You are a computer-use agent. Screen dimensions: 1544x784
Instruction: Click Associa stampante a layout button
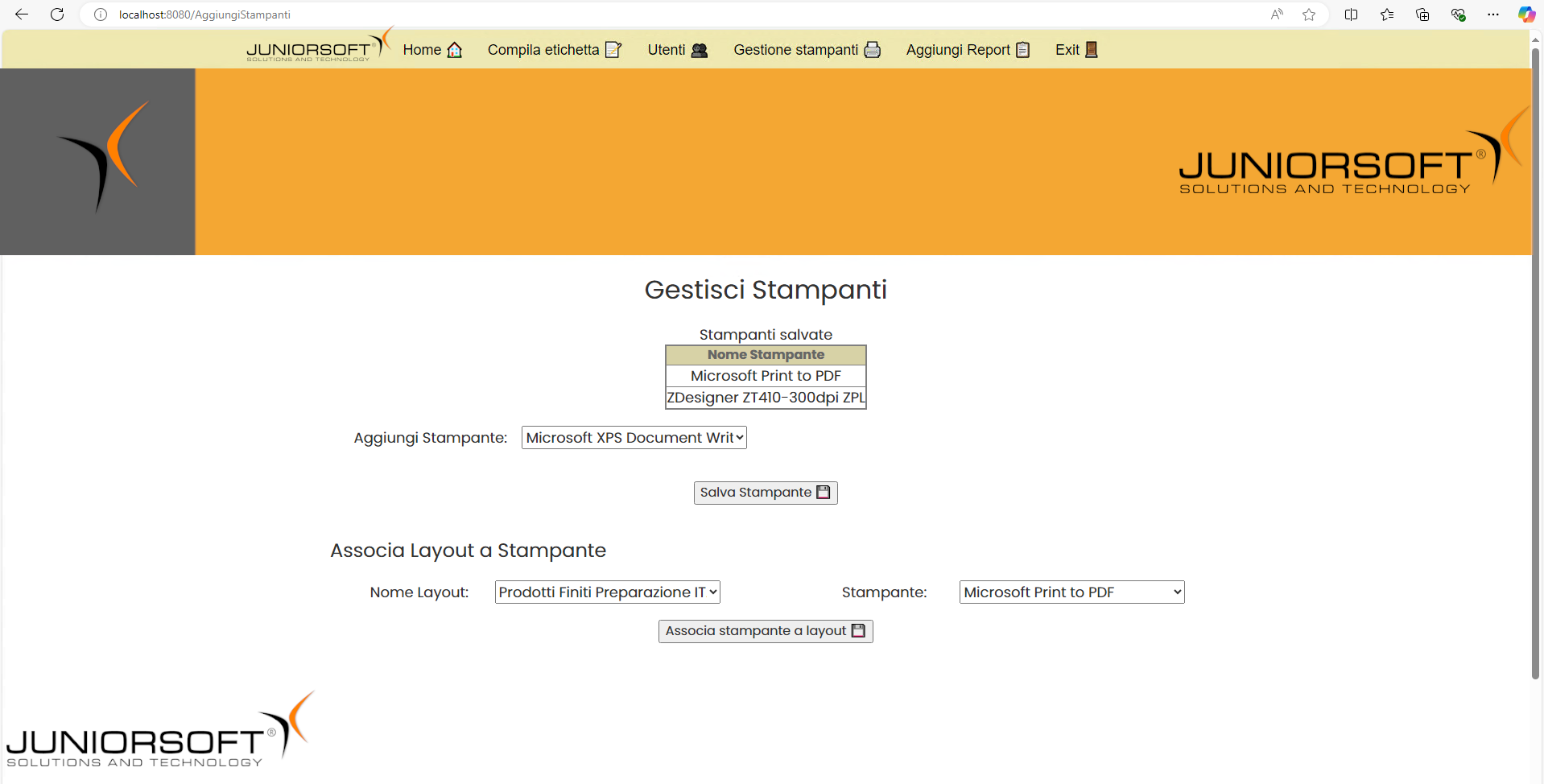[x=766, y=631]
